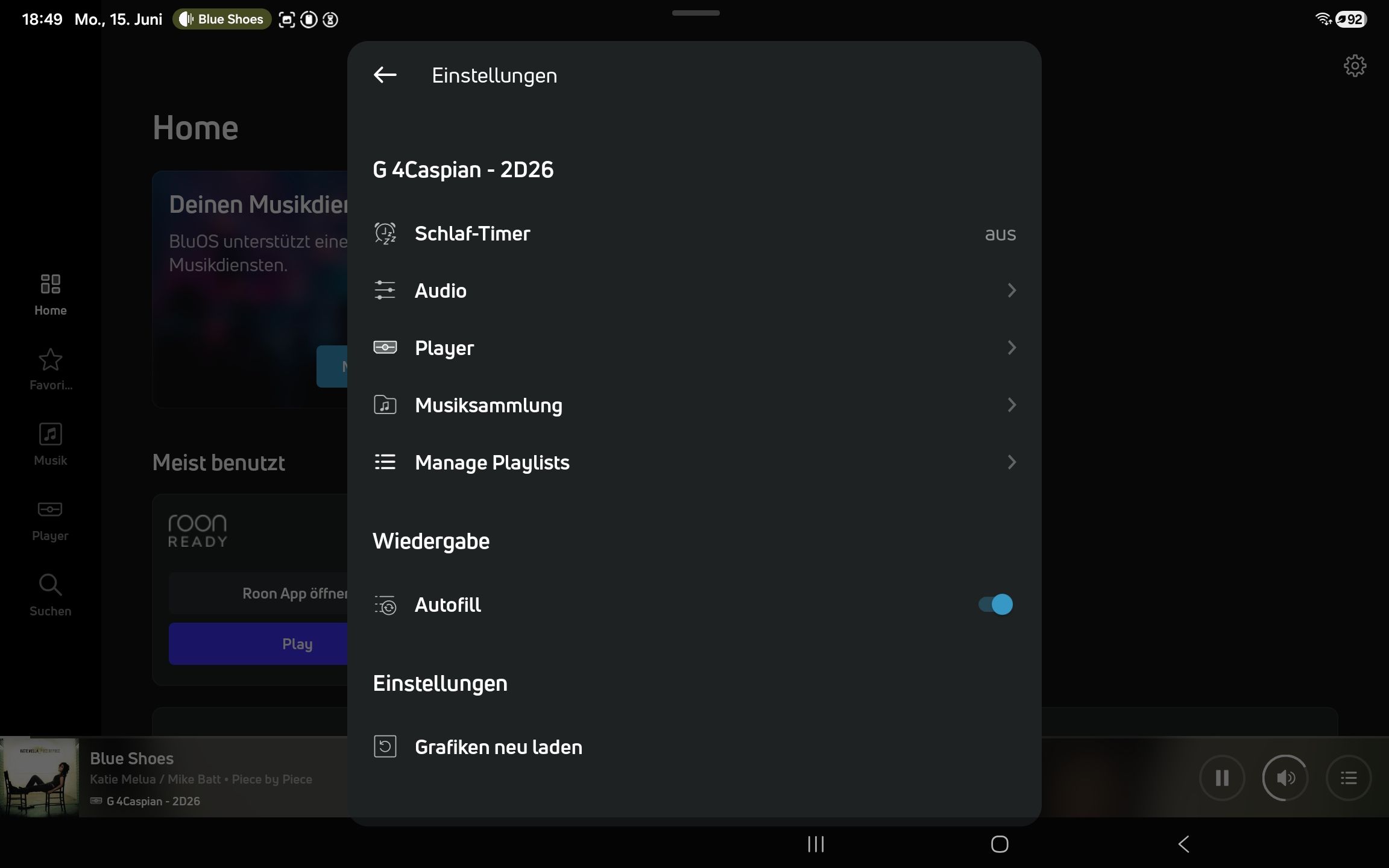Open the Manage Playlists entry
This screenshot has height=868, width=1389.
coord(694,462)
